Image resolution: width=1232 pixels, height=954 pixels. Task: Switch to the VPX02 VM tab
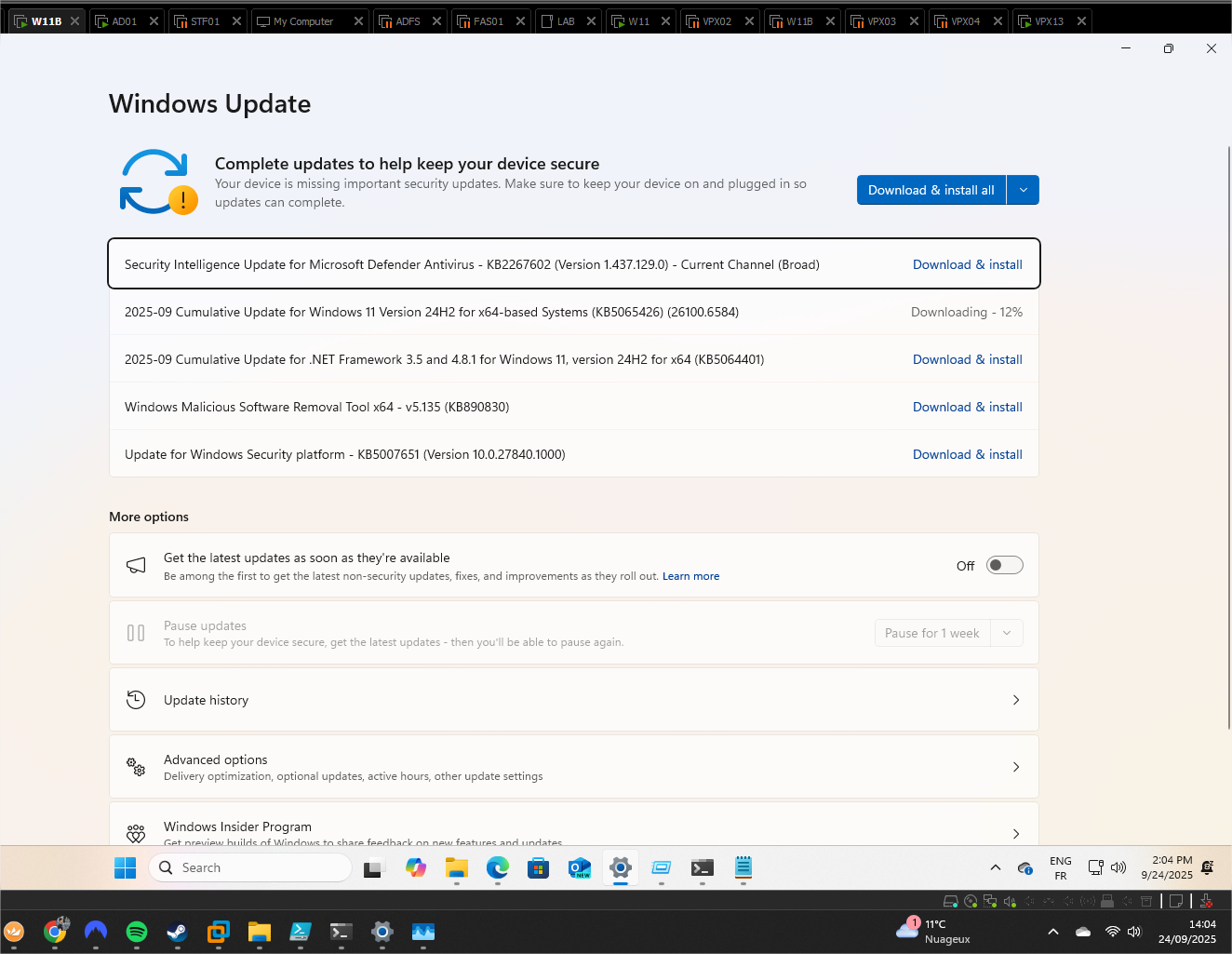[716, 21]
